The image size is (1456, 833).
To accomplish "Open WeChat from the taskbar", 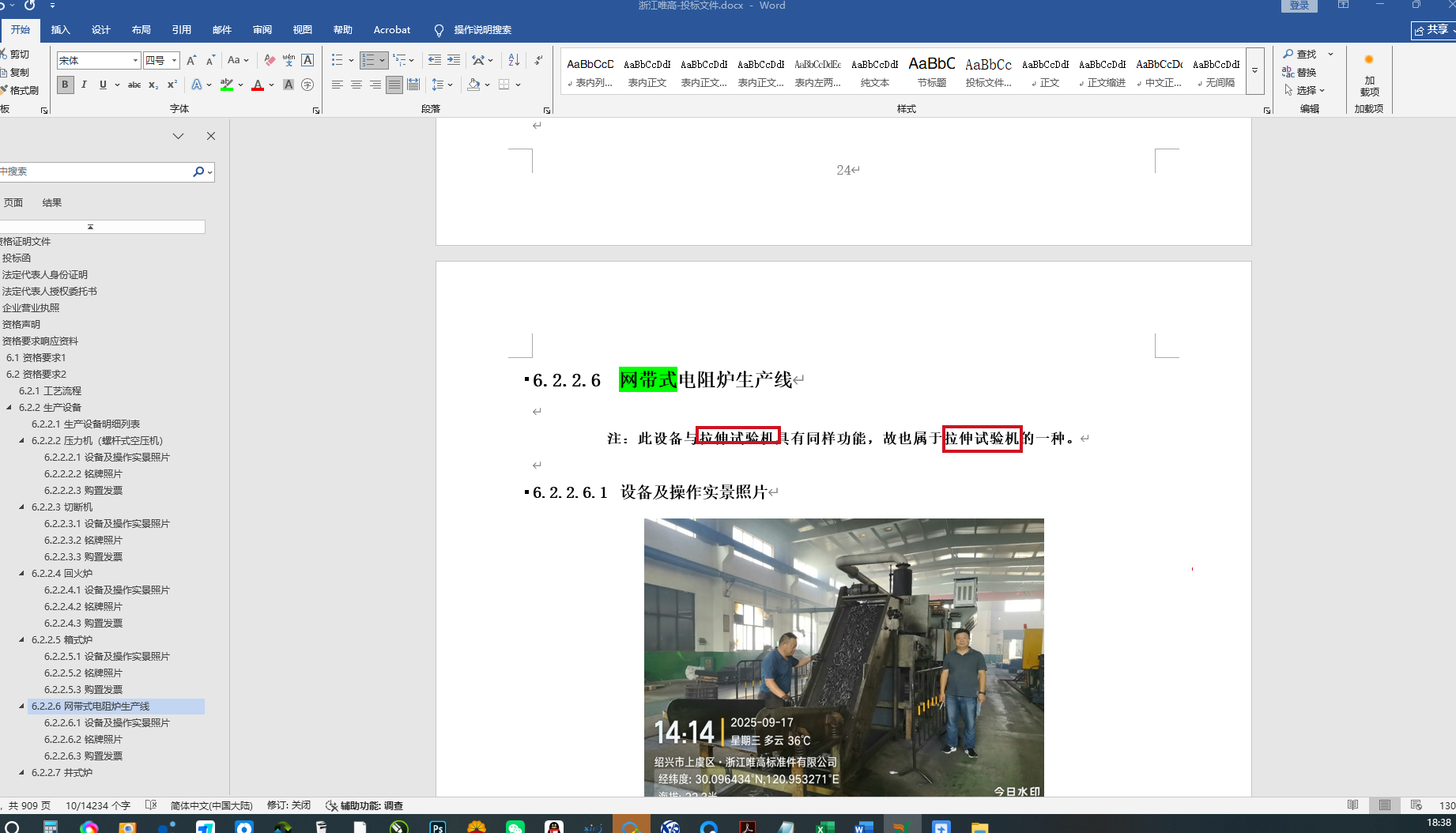I will pyautogui.click(x=515, y=827).
